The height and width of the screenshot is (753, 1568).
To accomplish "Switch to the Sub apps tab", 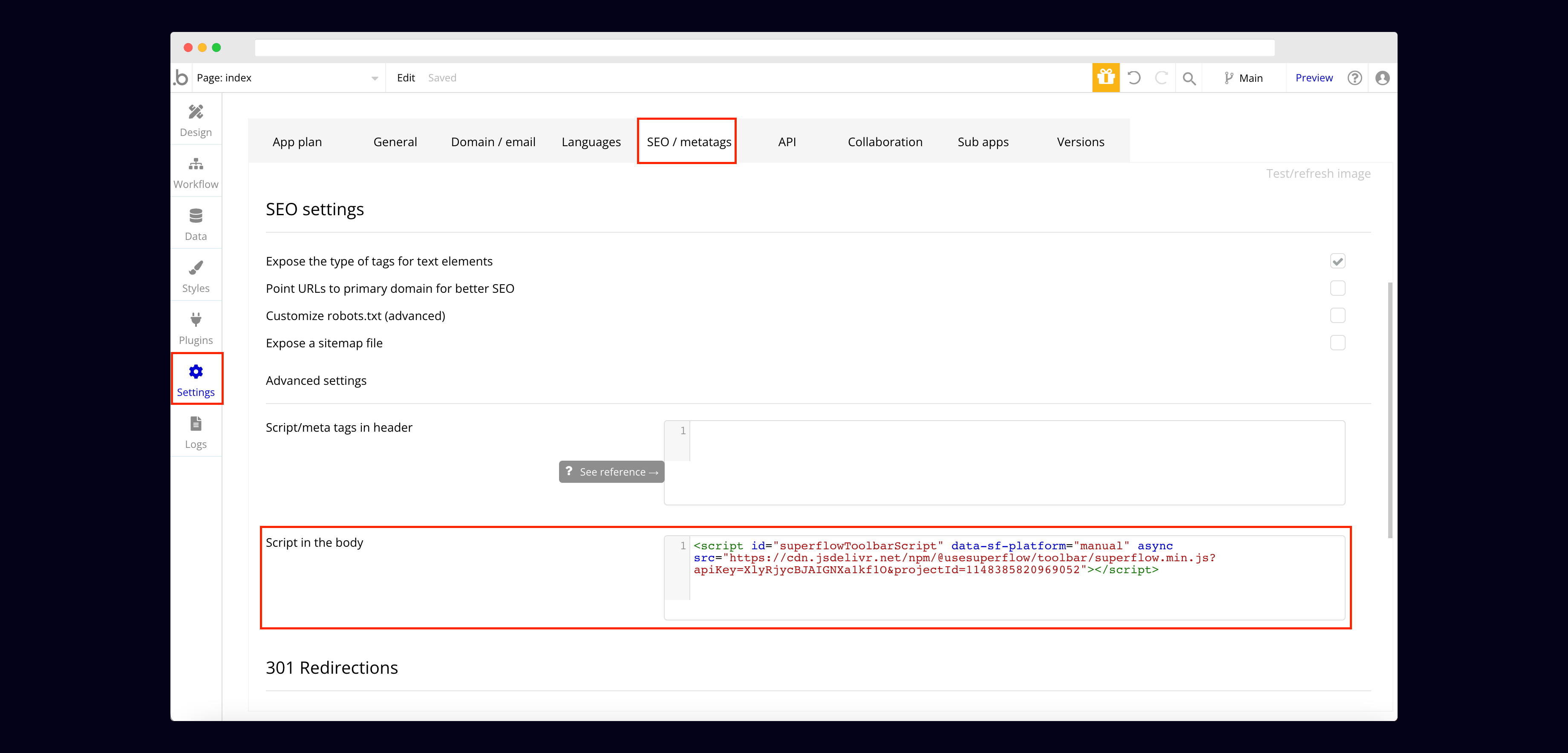I will (x=983, y=142).
